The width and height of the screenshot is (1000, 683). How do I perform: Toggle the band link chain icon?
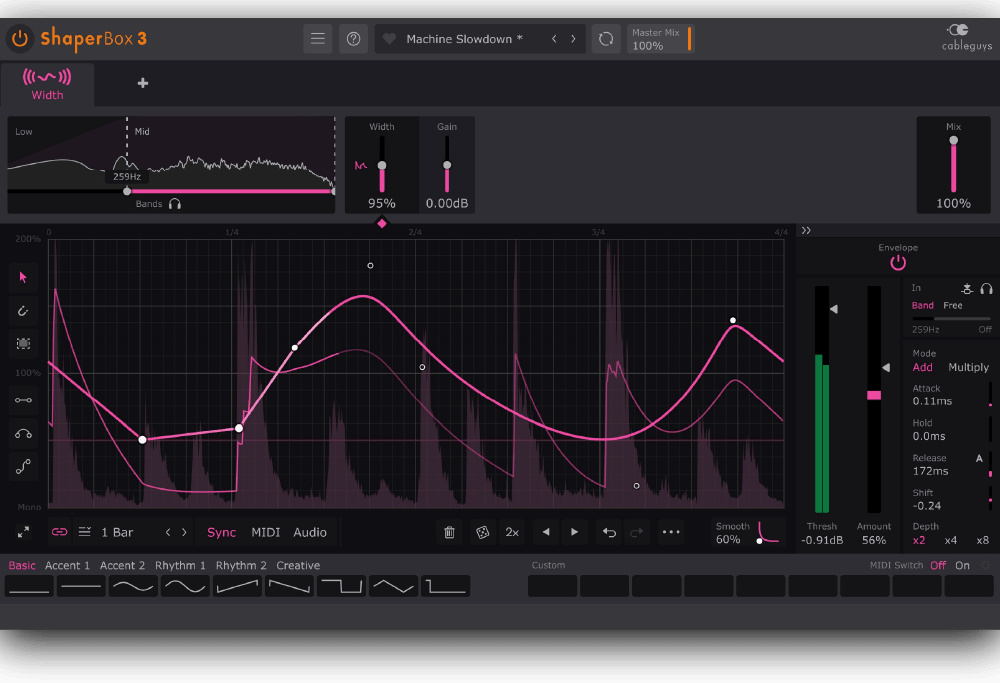click(x=59, y=532)
